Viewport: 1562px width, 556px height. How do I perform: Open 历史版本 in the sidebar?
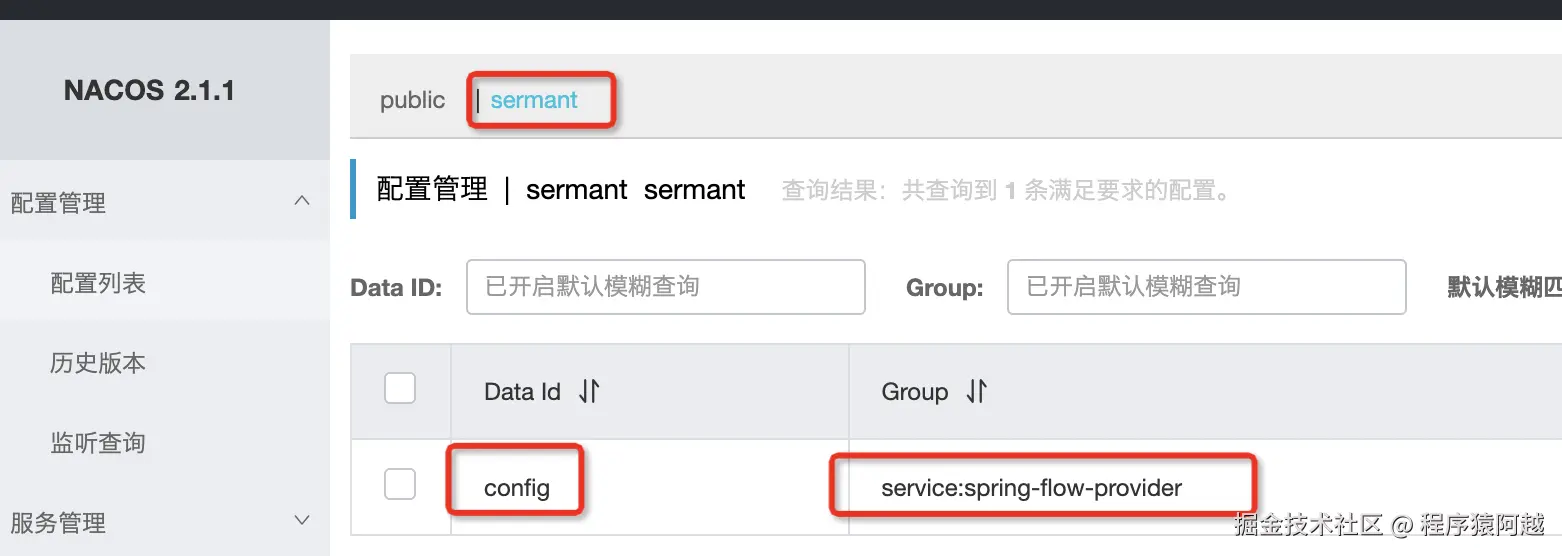pyautogui.click(x=98, y=362)
